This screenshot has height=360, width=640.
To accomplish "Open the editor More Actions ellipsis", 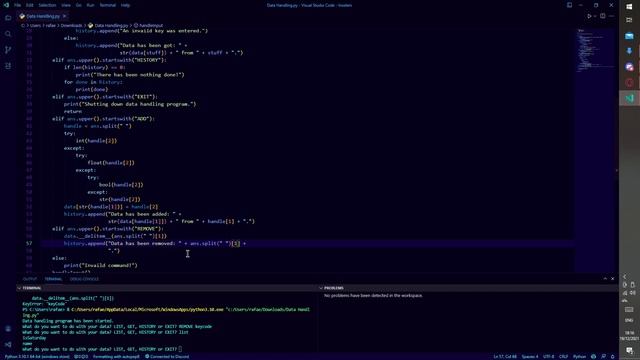I will point(611,16).
